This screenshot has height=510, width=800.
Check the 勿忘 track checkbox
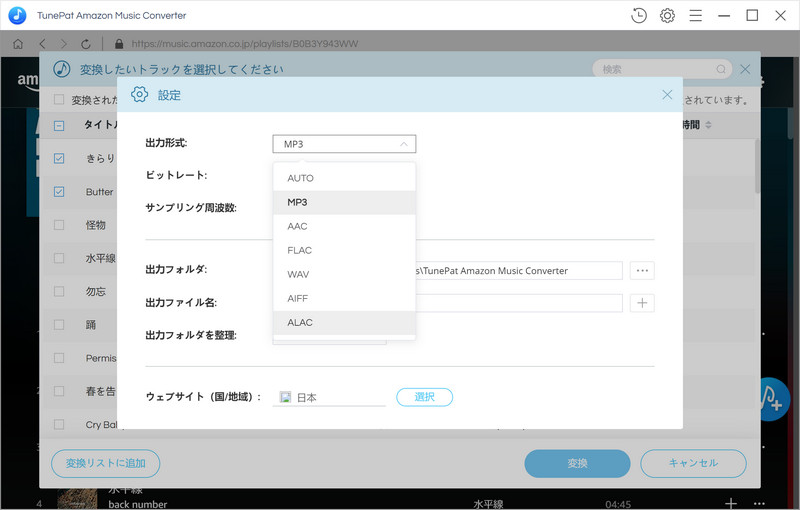point(59,291)
